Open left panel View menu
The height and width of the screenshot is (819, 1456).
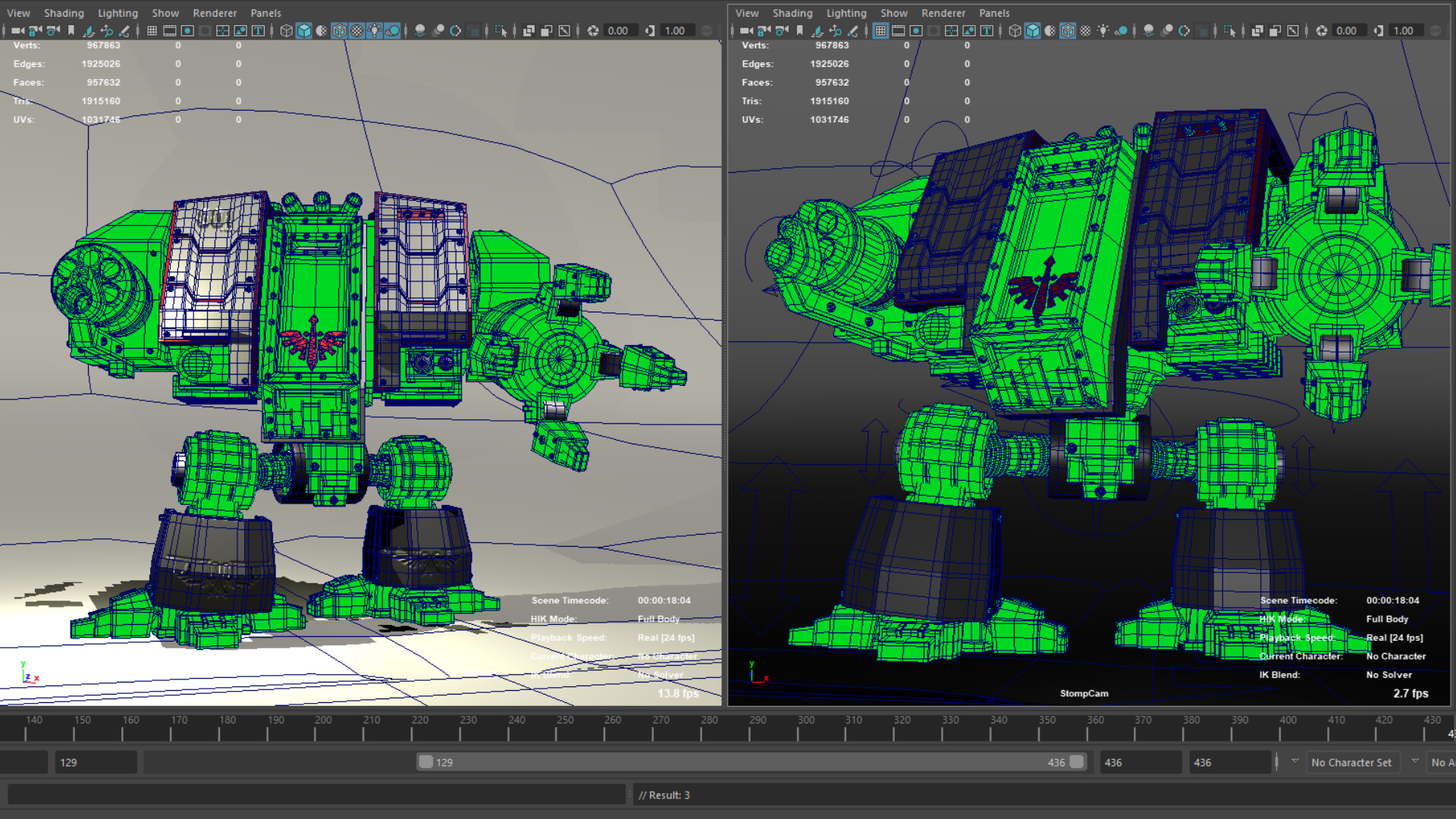pos(19,13)
